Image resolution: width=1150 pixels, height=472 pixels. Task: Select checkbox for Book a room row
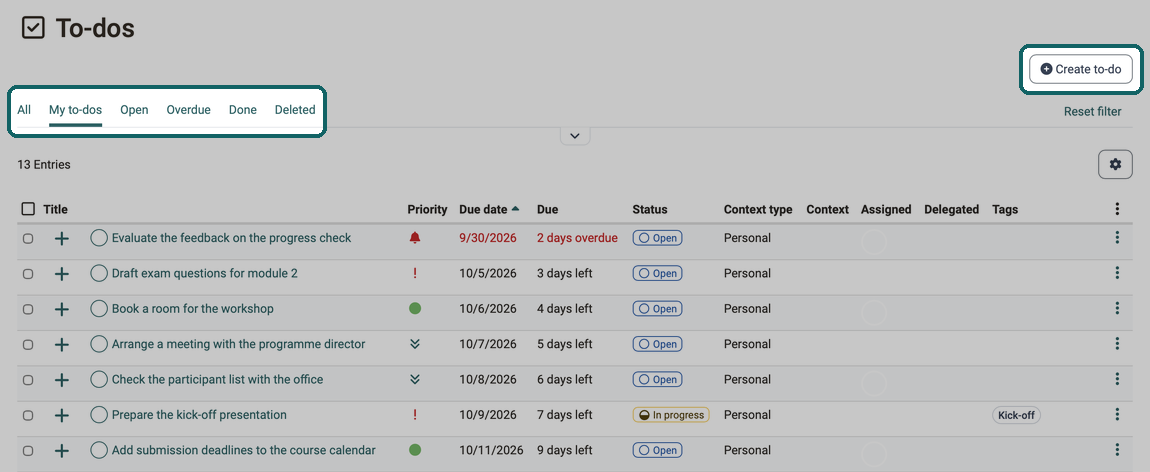[28, 309]
